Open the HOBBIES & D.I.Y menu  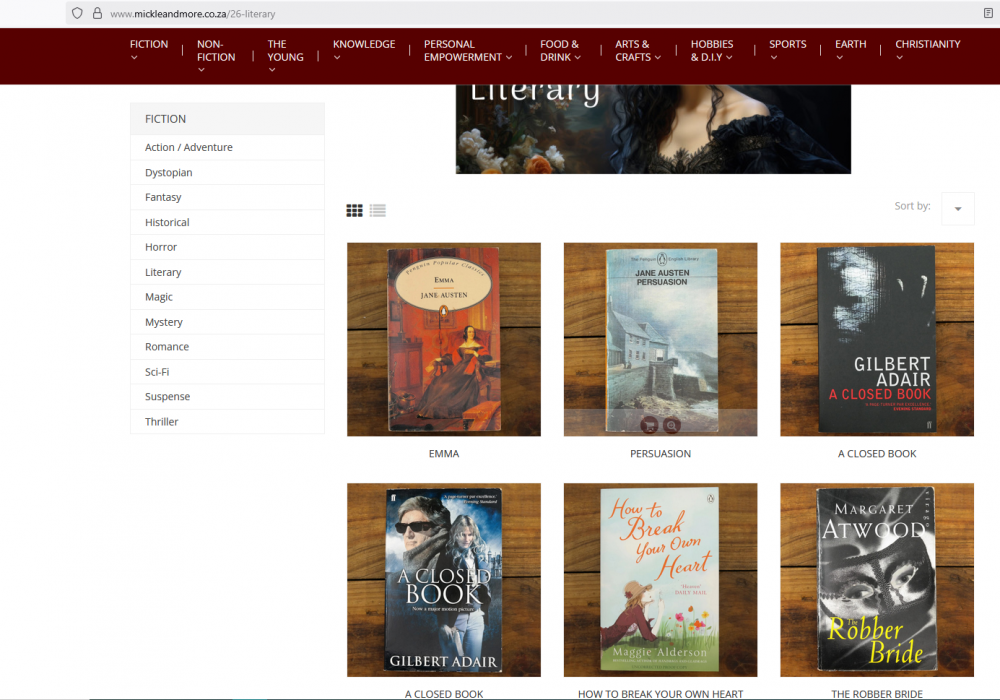711,50
